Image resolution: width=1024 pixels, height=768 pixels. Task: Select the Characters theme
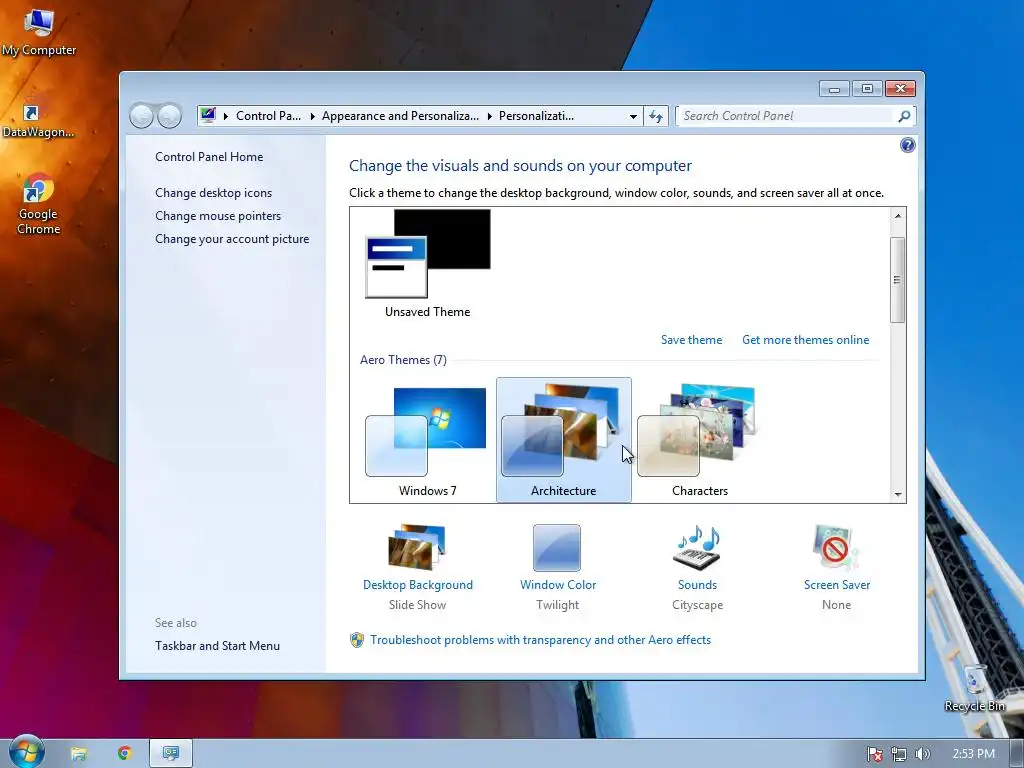[699, 441]
